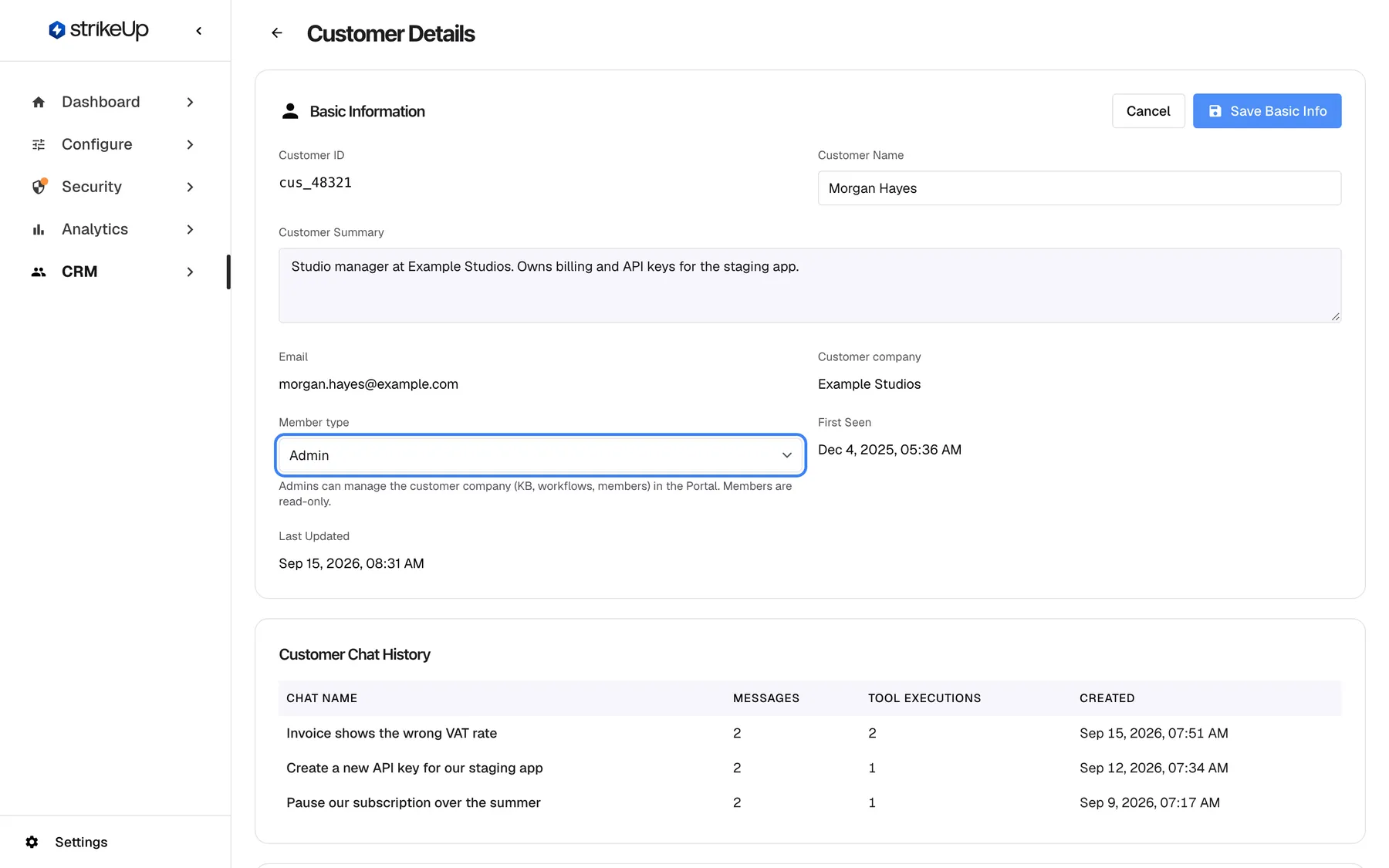Open the Member type Admin dropdown
This screenshot has width=1389, height=868.
click(540, 455)
